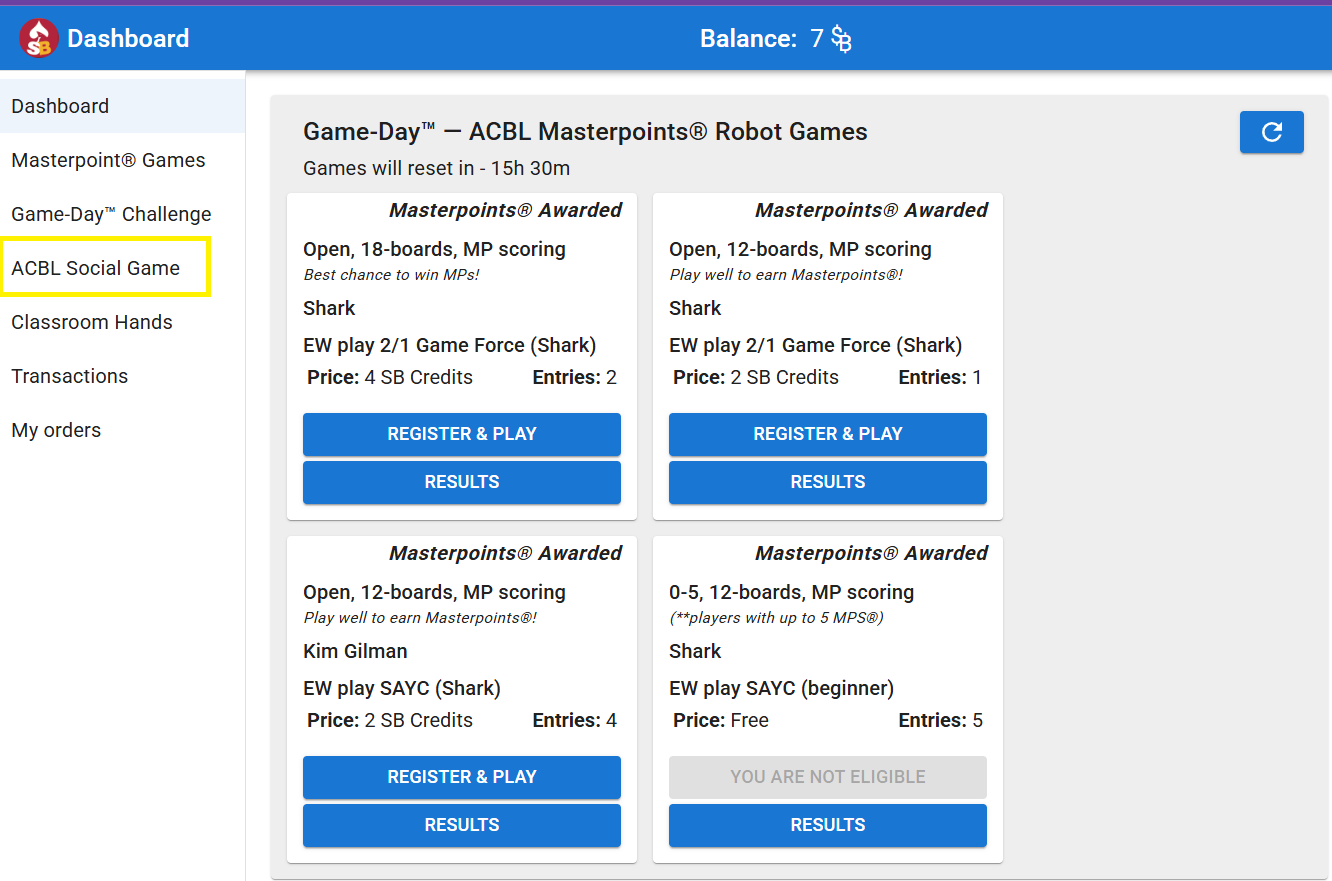The image size is (1332, 881).
Task: Go to Game-Day™ Challenge page
Action: point(122,214)
